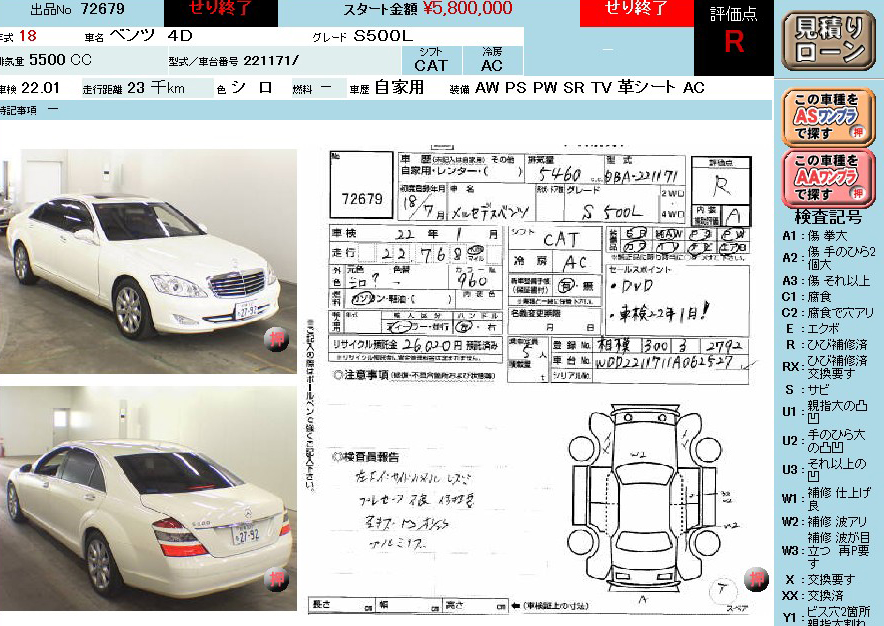
Task: Click the red R grade under 評価点
Action: click(733, 42)
